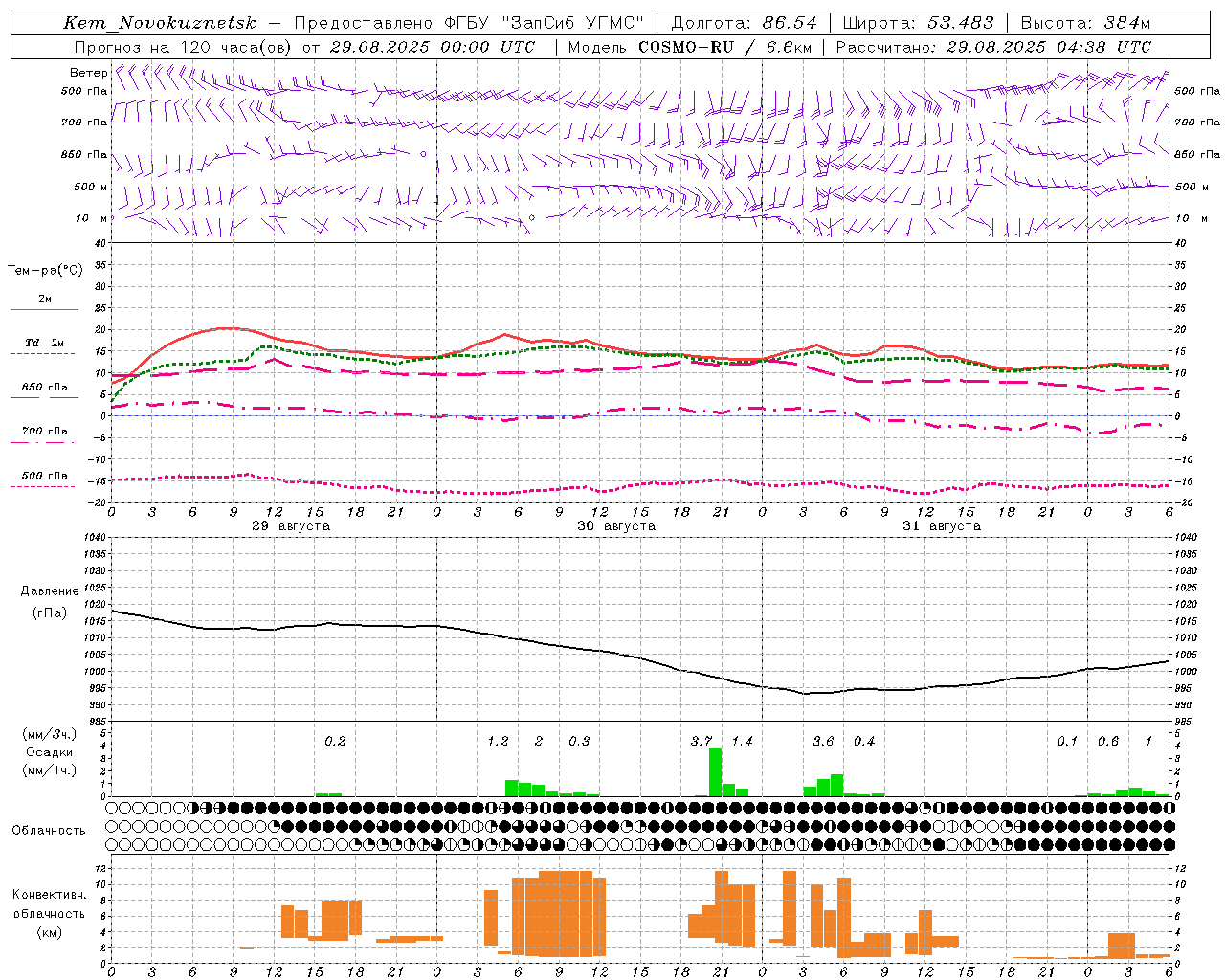Click the model label COSMO-RU / 6.6км
The height and width of the screenshot is (980, 1225).
click(x=725, y=47)
